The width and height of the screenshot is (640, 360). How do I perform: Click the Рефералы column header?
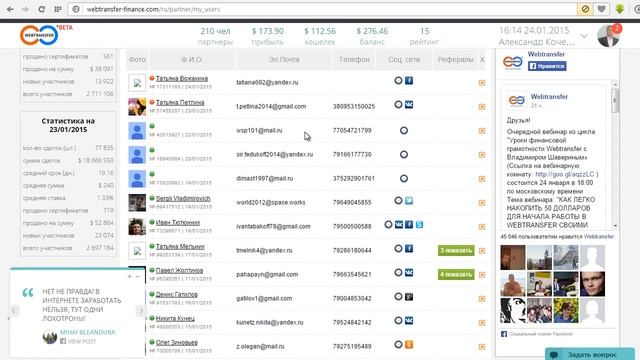[455, 60]
